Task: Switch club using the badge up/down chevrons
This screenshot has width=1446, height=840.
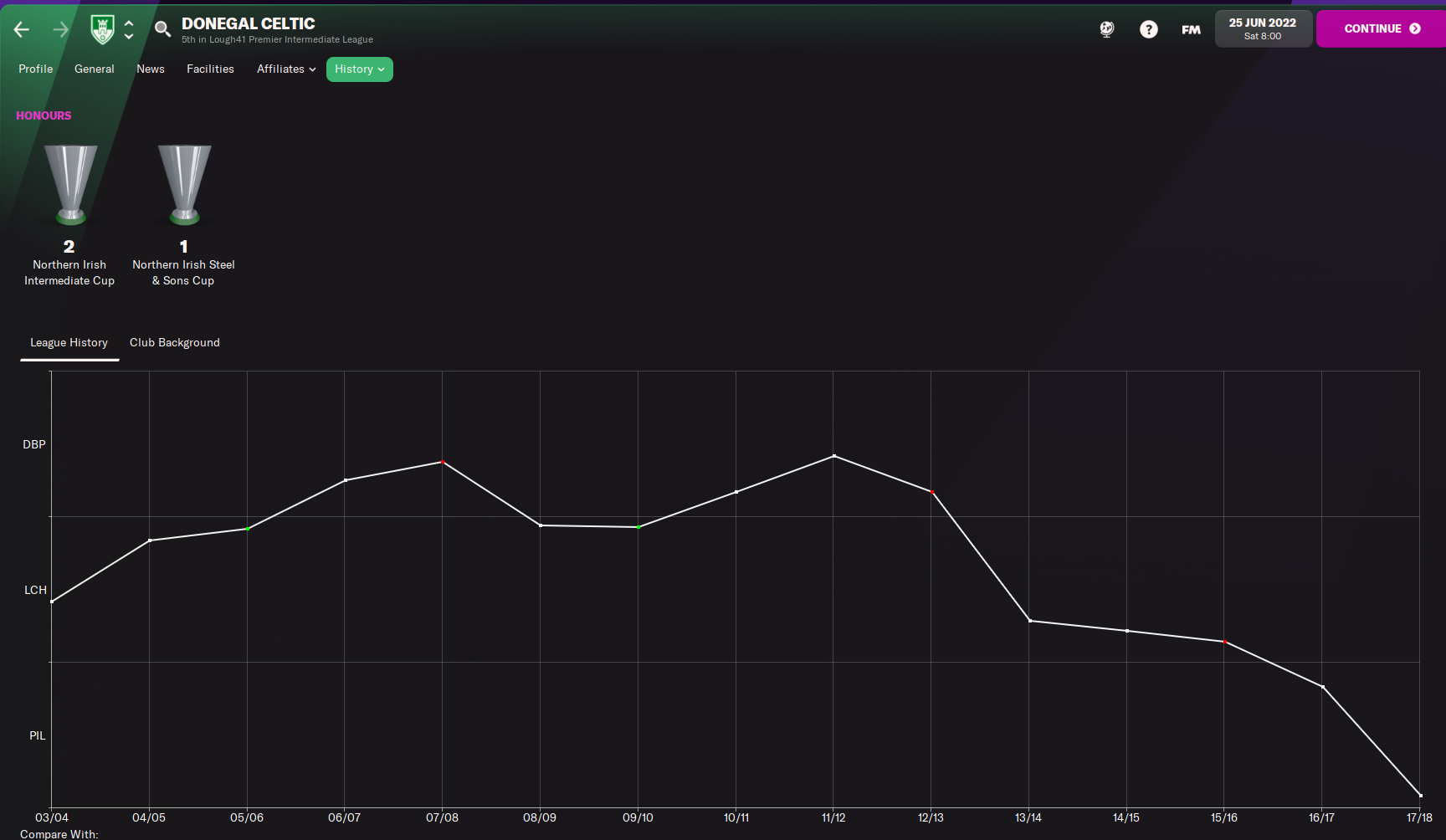Action: tap(129, 29)
